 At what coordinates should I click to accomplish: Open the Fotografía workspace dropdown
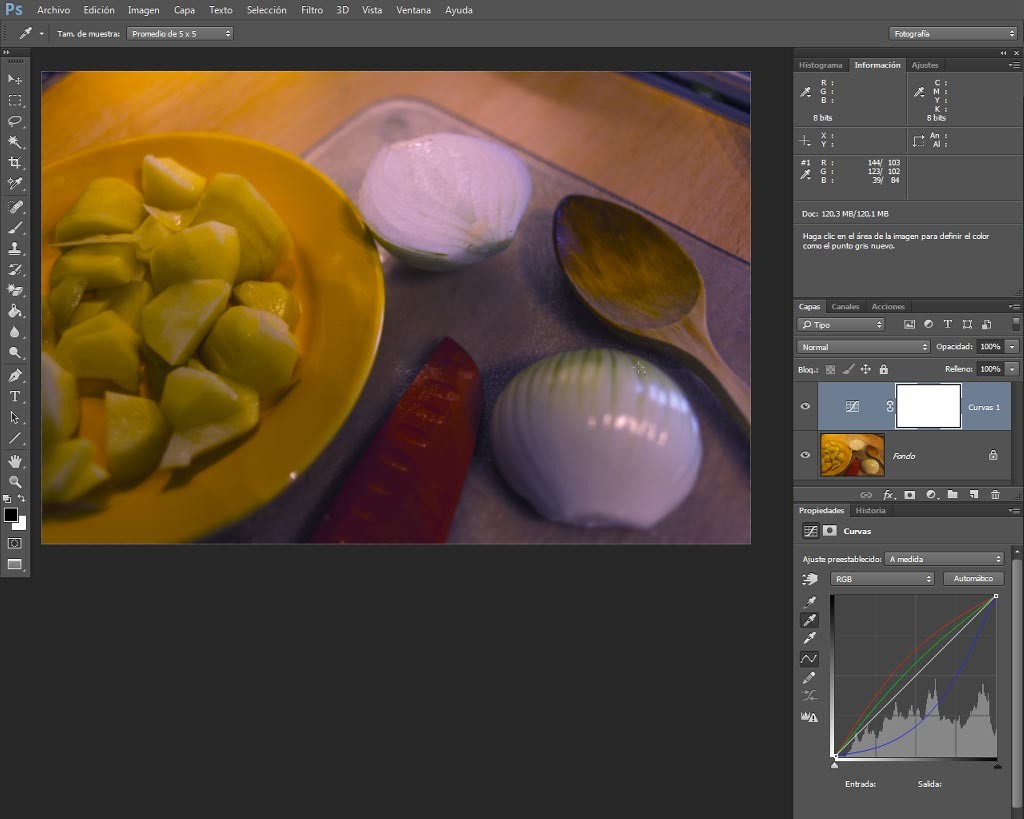pos(953,33)
